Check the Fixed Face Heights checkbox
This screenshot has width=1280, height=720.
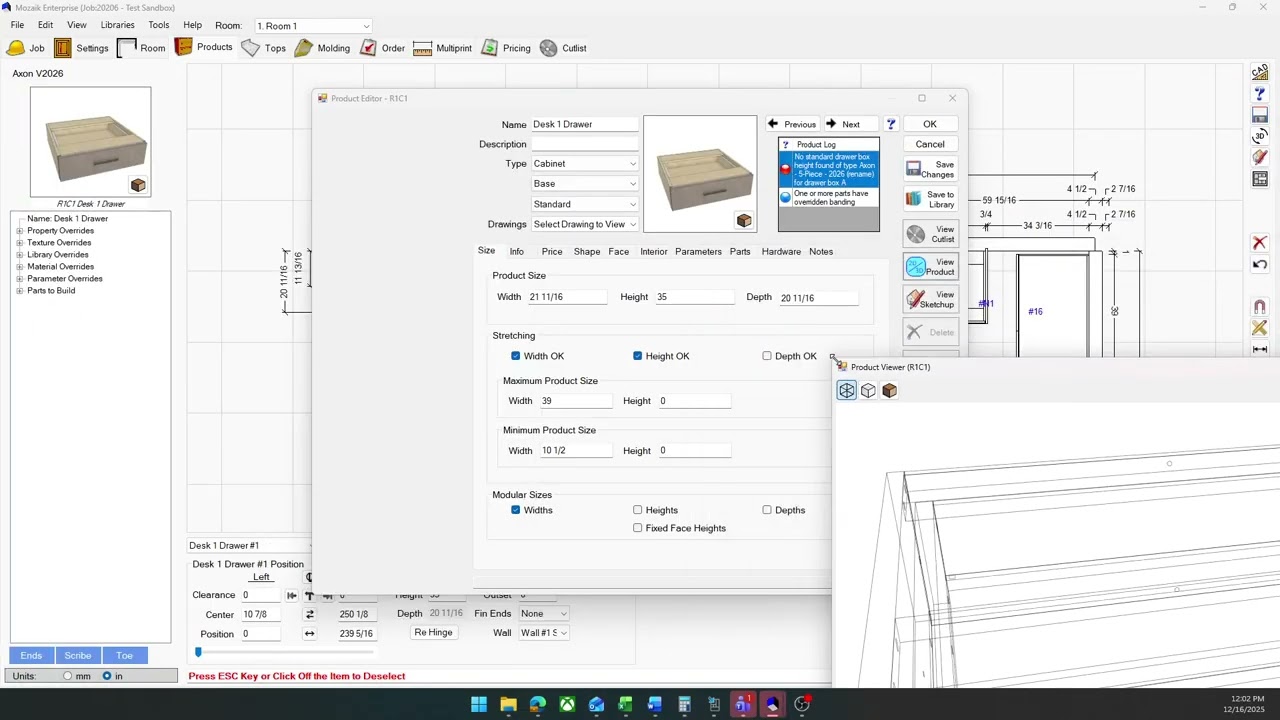pos(637,528)
